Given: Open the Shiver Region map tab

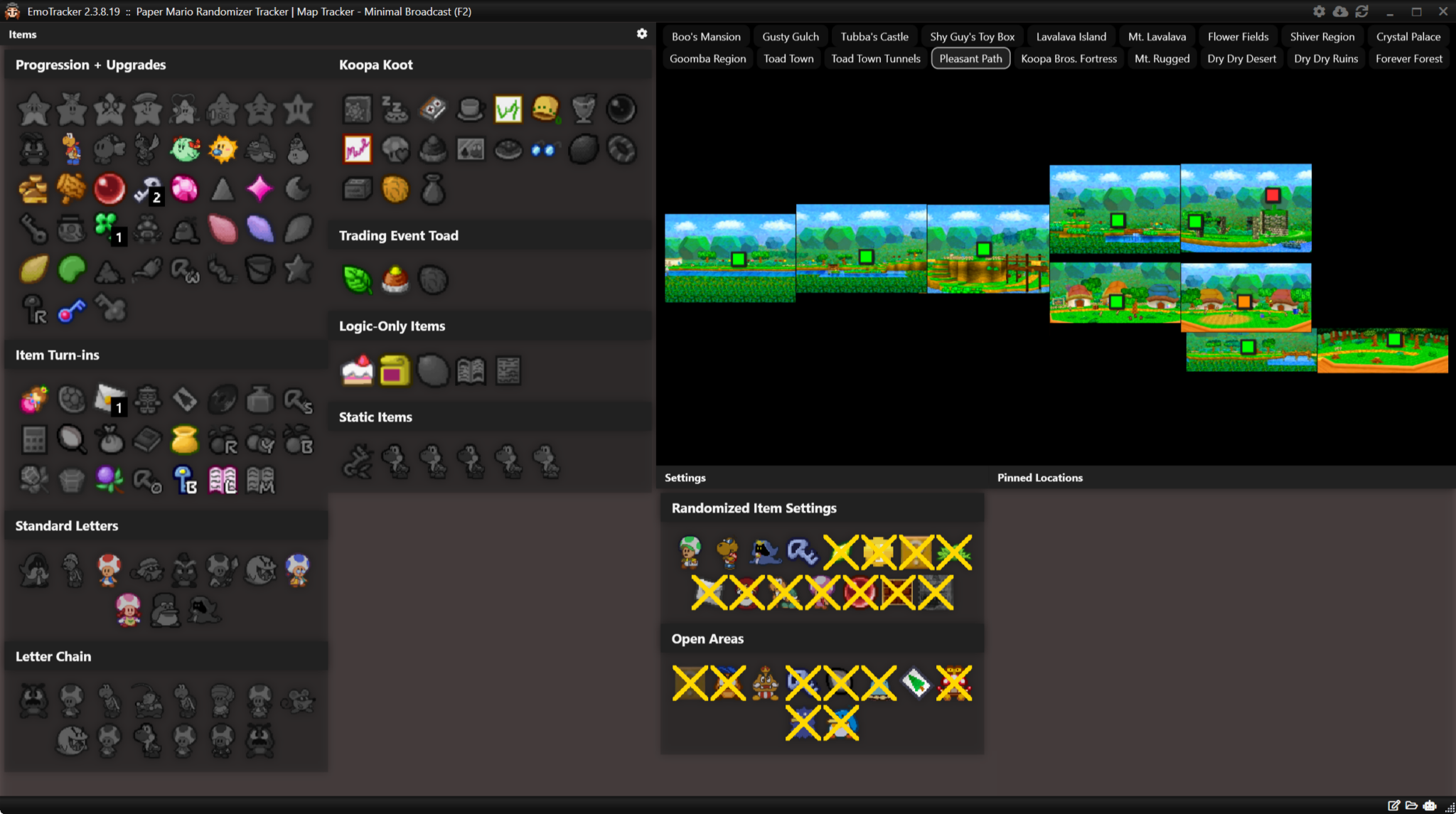Looking at the screenshot, I should click(x=1322, y=36).
